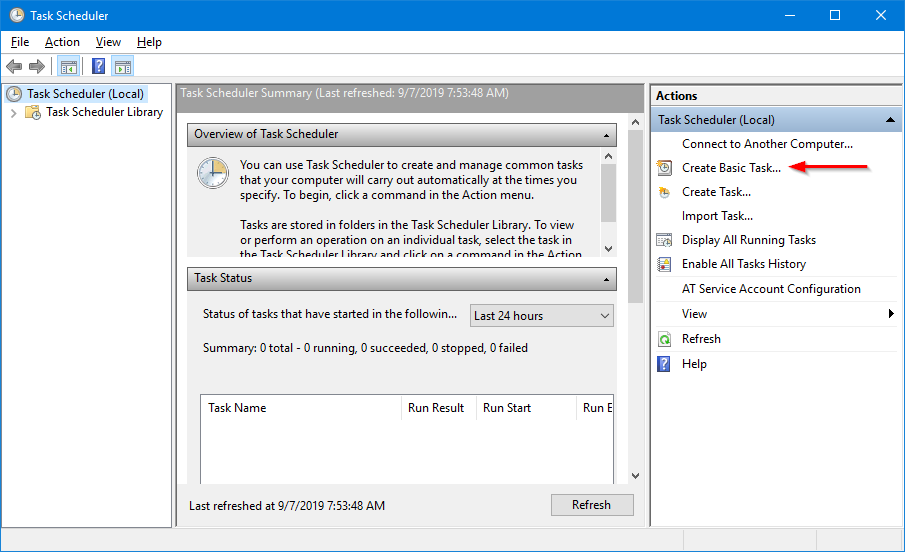This screenshot has height=552, width=905.
Task: Click the large clock icon in Overview
Action: point(213,173)
